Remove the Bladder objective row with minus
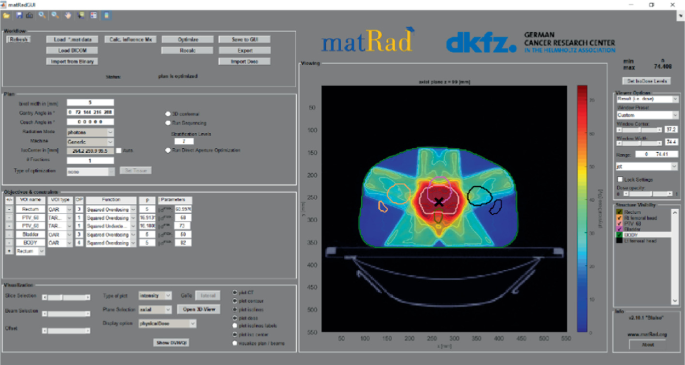This screenshot has width=685, height=365. [9, 234]
